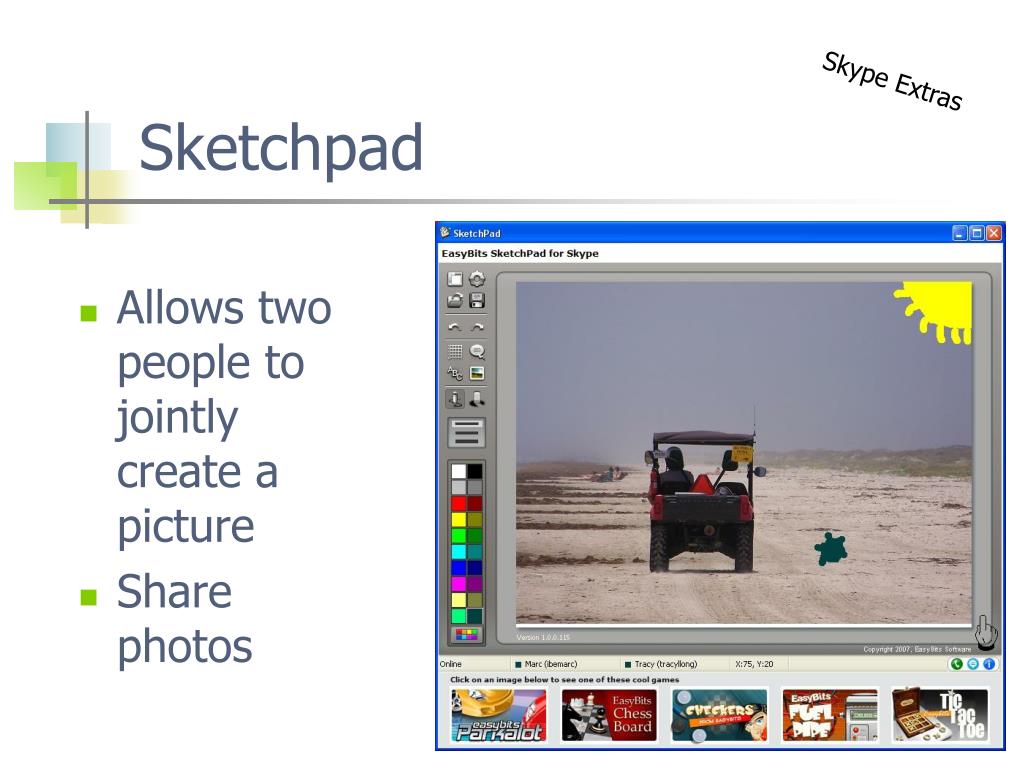Click the blue chat icon in status bar
1024x768 pixels.
973,664
